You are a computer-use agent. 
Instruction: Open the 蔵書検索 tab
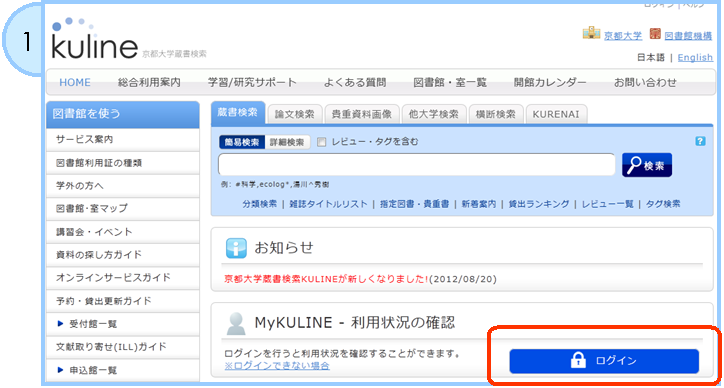pyautogui.click(x=238, y=113)
